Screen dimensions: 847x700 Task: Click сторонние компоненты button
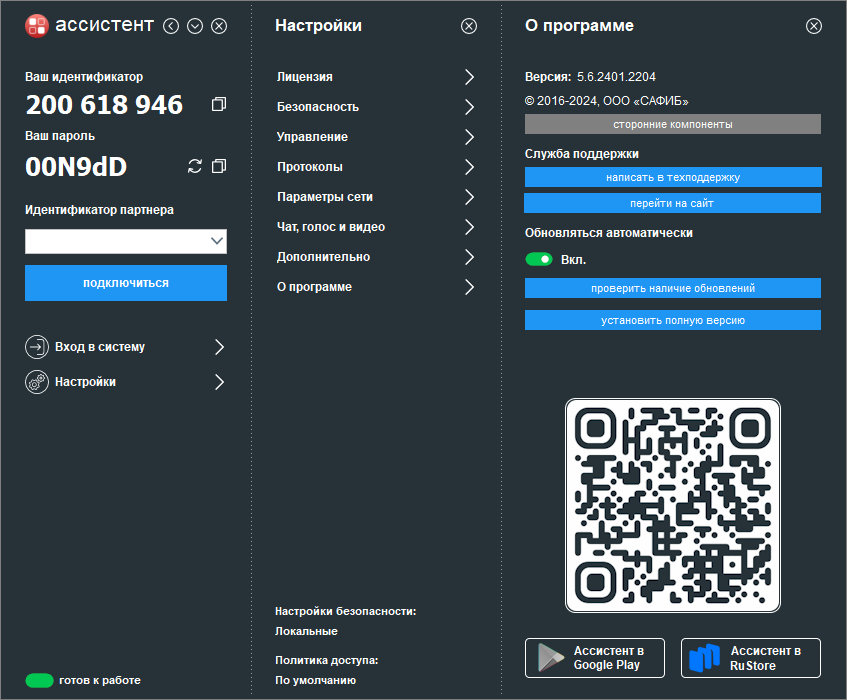tap(673, 124)
